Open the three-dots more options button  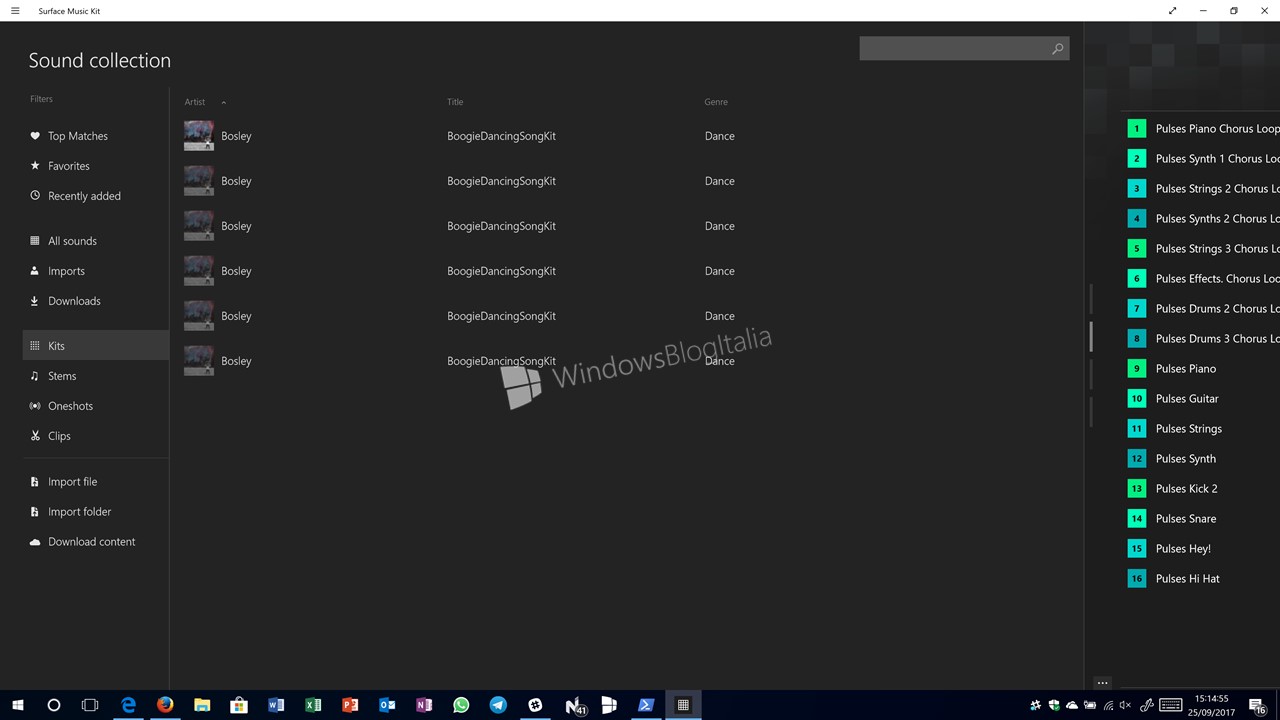point(1102,683)
